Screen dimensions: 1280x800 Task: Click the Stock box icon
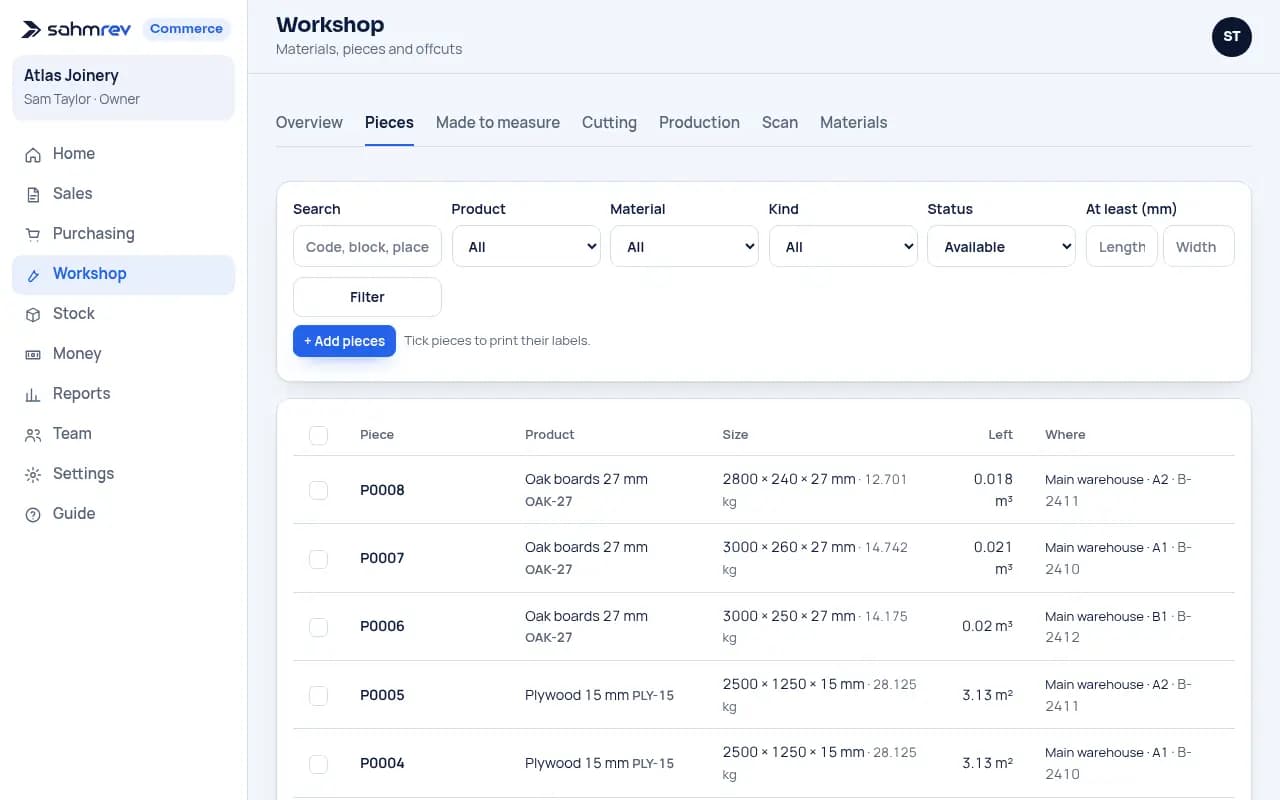click(x=33, y=314)
